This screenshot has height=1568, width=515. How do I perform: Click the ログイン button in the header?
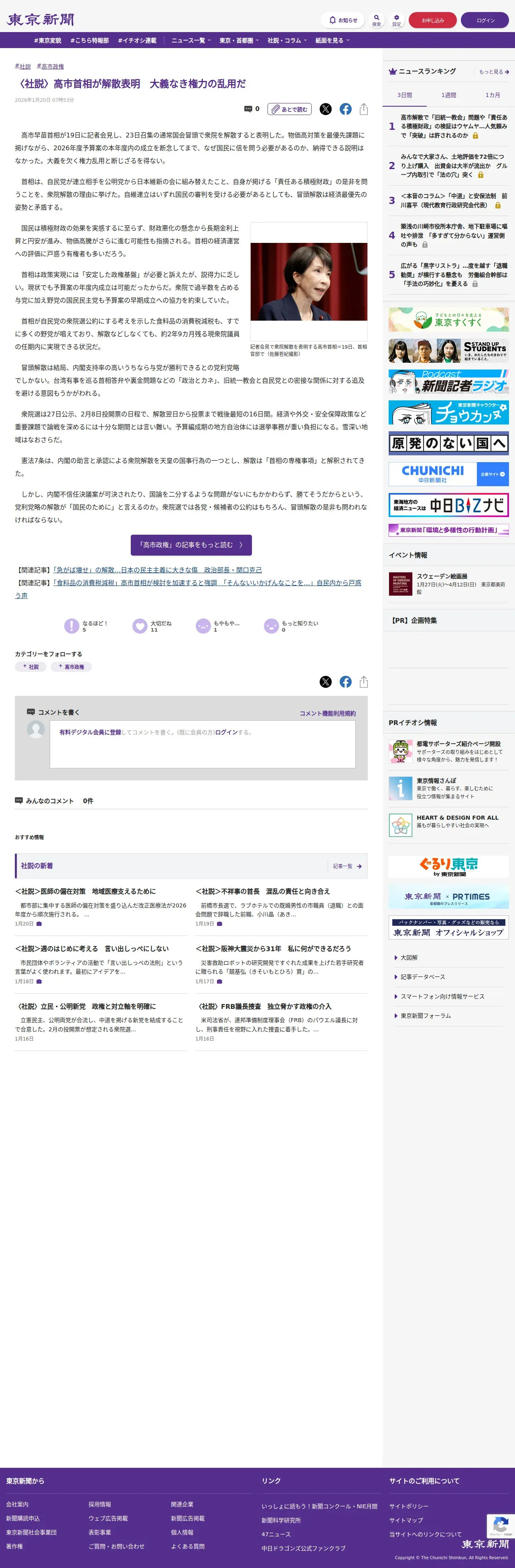point(485,20)
